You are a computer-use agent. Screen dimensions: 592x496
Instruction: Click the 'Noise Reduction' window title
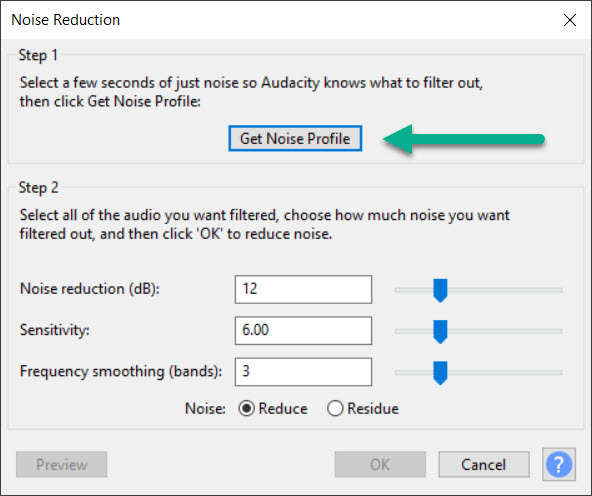[66, 20]
